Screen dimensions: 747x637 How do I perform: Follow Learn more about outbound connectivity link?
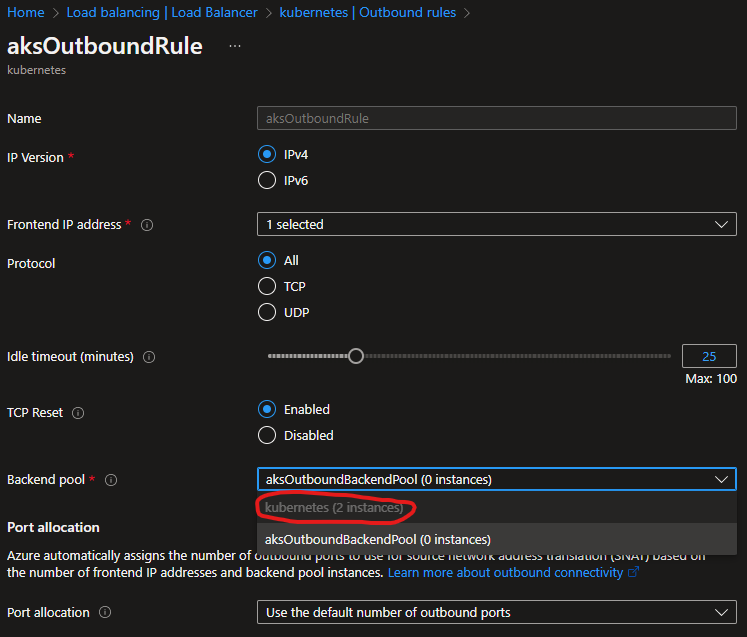pos(505,573)
